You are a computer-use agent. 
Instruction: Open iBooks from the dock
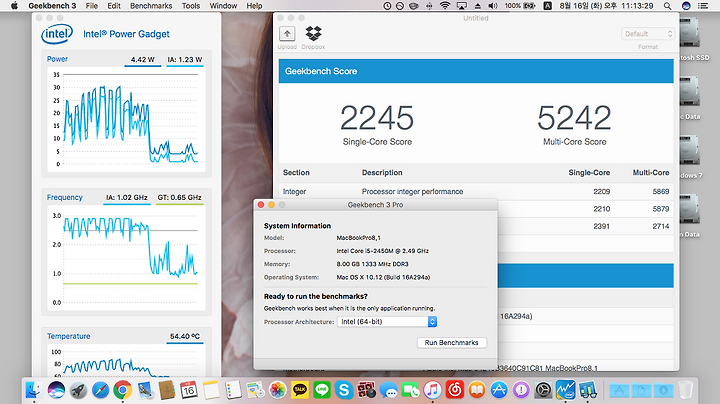pyautogui.click(x=477, y=390)
